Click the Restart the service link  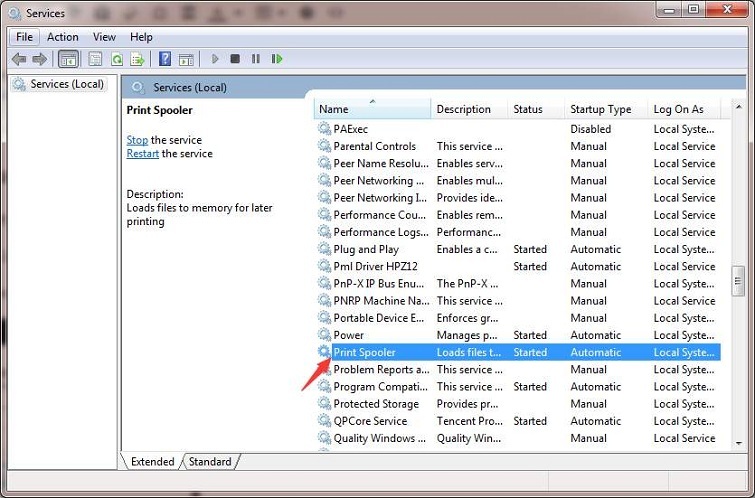(x=142, y=154)
